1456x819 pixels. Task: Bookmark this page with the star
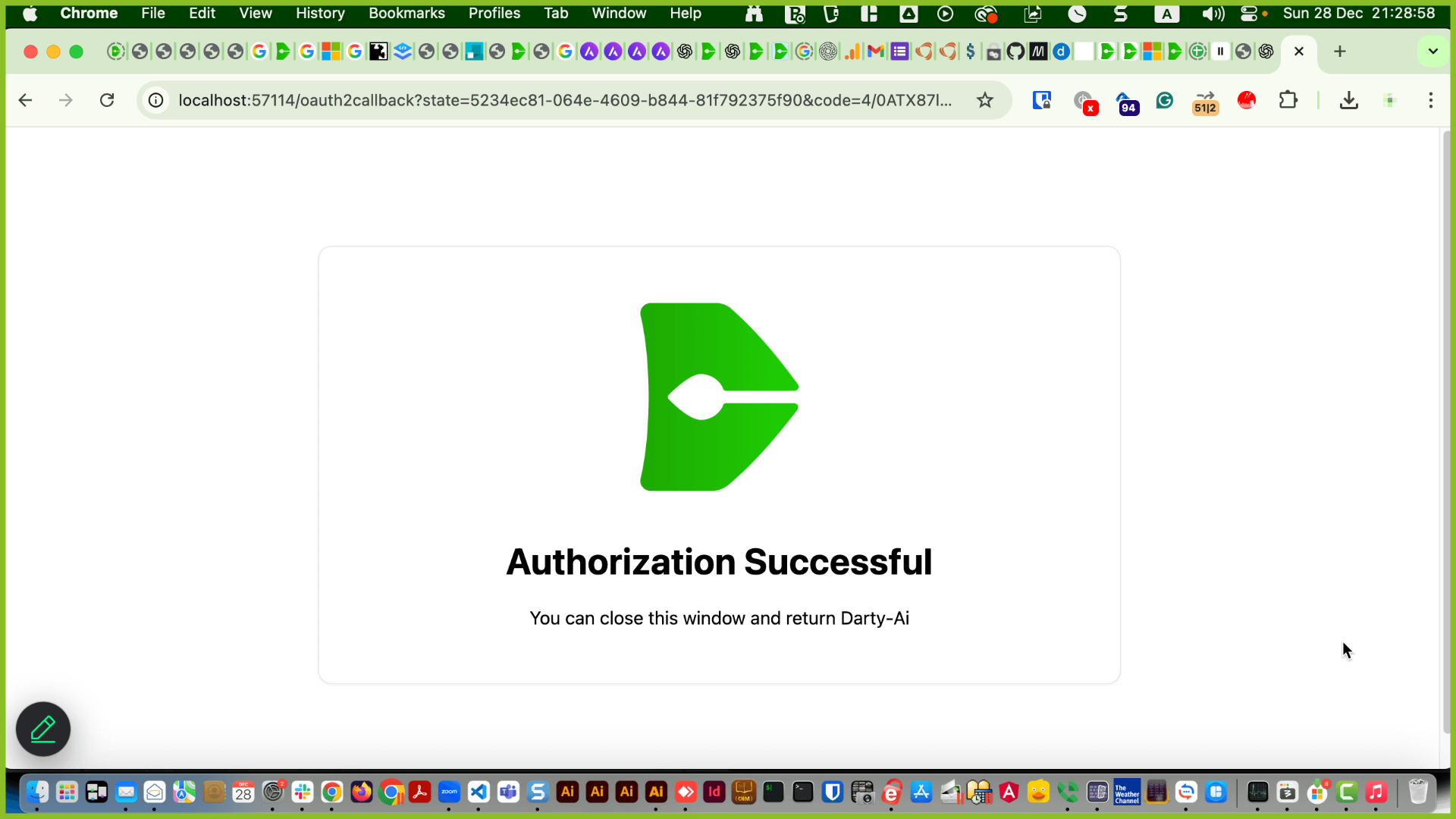coord(985,100)
